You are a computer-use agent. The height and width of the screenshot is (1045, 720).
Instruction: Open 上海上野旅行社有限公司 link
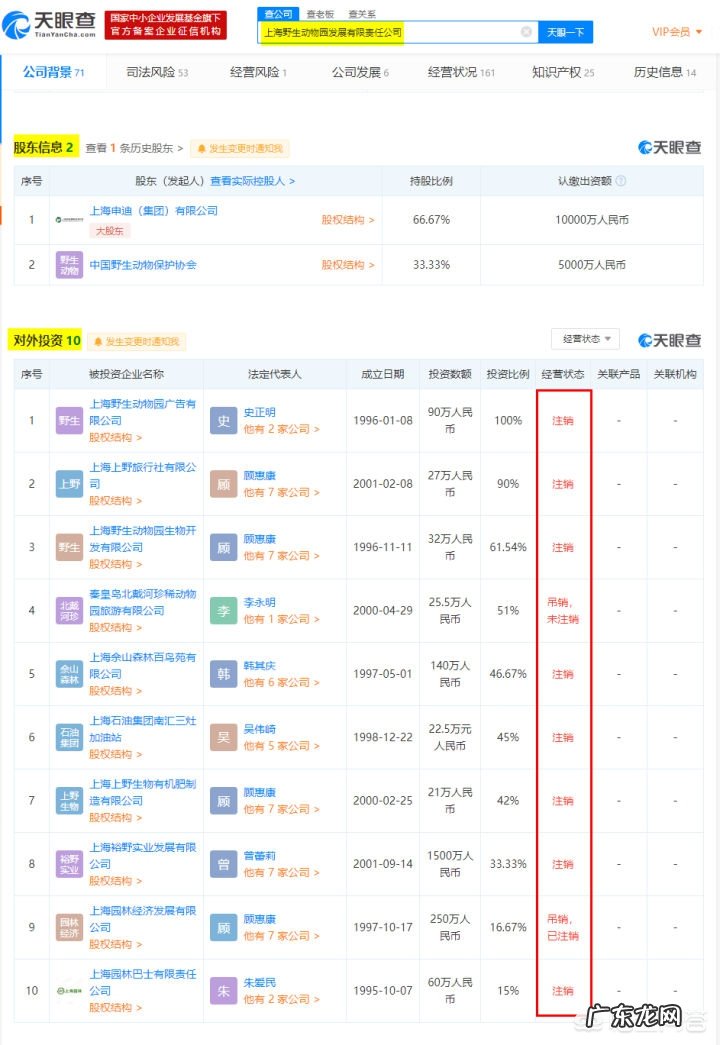[x=143, y=475]
